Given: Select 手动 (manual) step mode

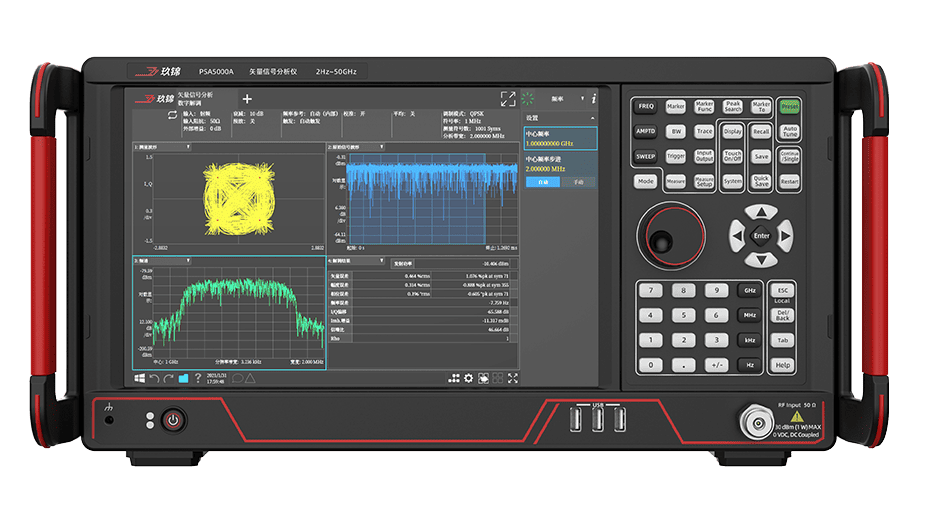Looking at the screenshot, I should point(578,182).
